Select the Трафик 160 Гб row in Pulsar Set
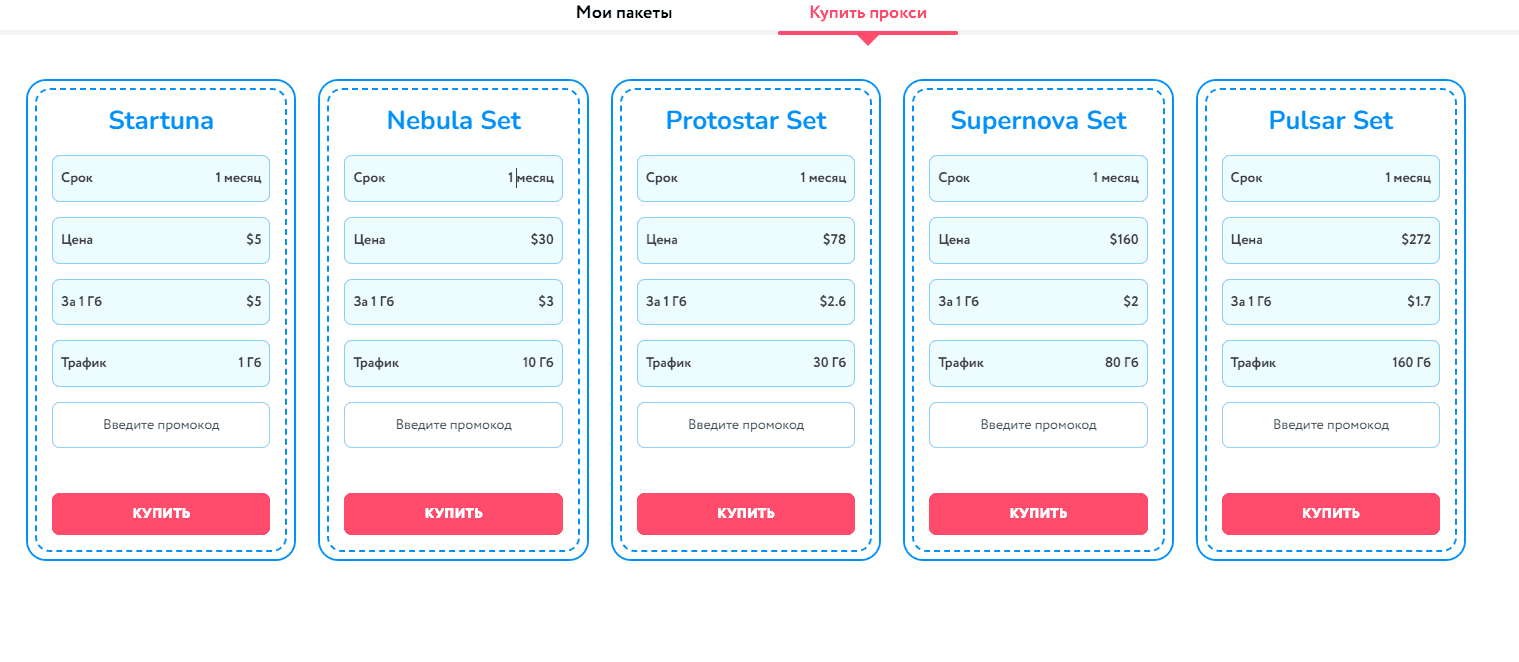This screenshot has width=1519, height=662. [1330, 363]
